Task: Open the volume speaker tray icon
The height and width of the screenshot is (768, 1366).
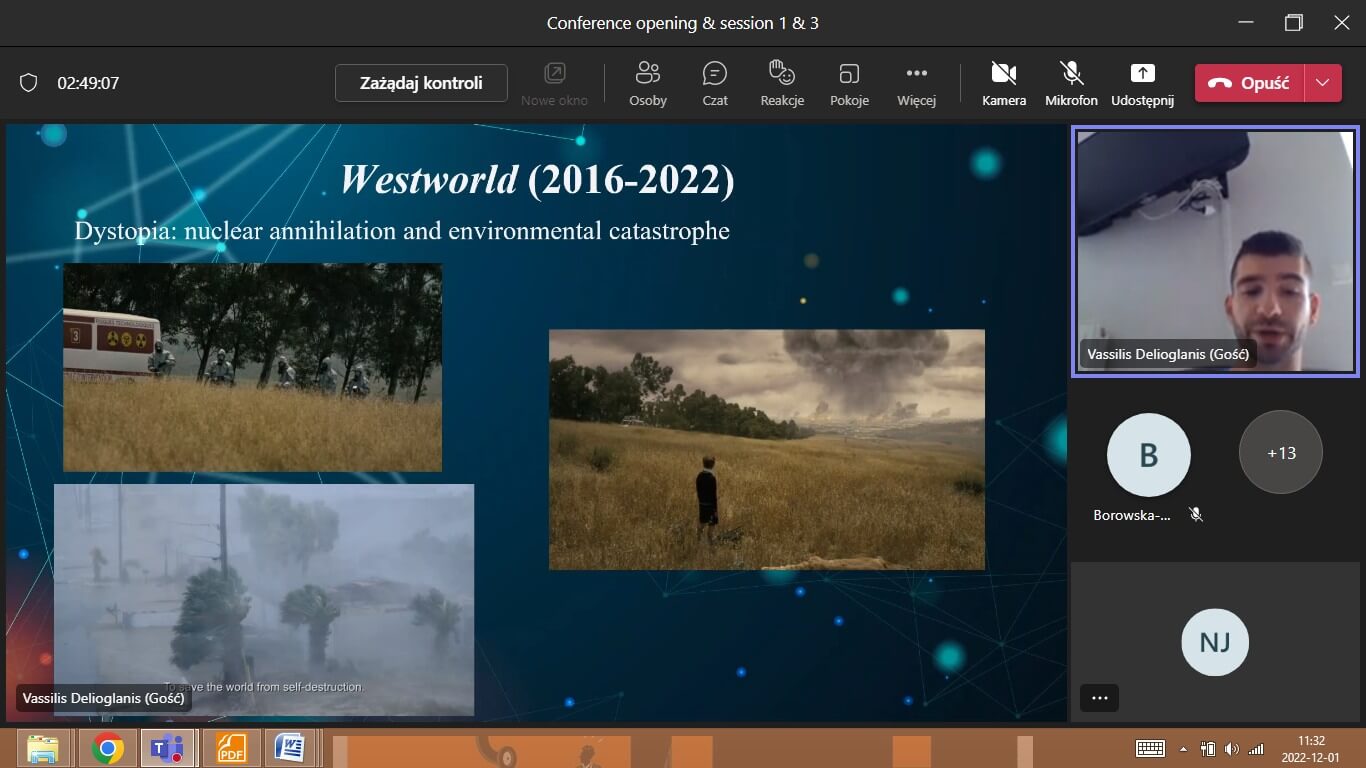Action: coord(1232,749)
